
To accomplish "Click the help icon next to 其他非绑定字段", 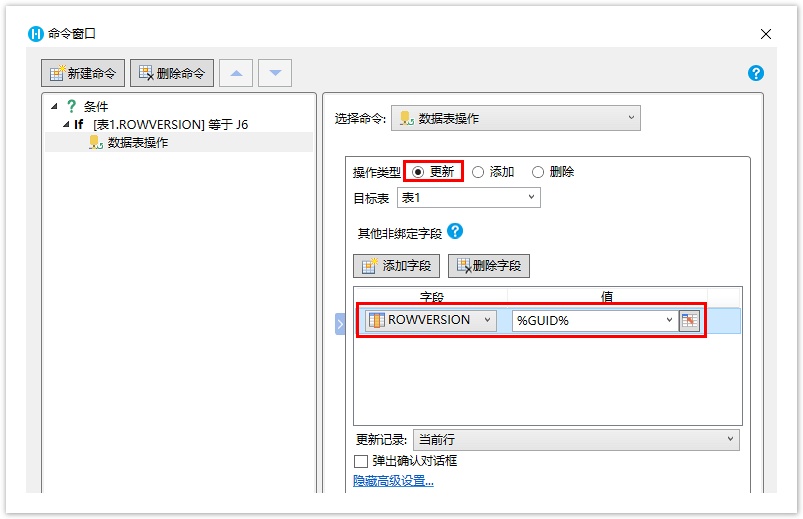I will pos(455,232).
